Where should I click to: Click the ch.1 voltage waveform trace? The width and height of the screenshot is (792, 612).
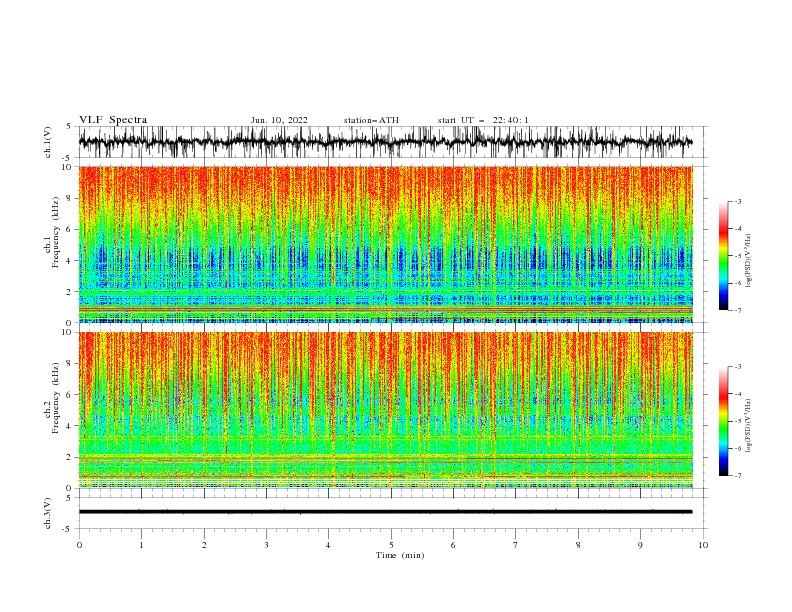click(385, 142)
